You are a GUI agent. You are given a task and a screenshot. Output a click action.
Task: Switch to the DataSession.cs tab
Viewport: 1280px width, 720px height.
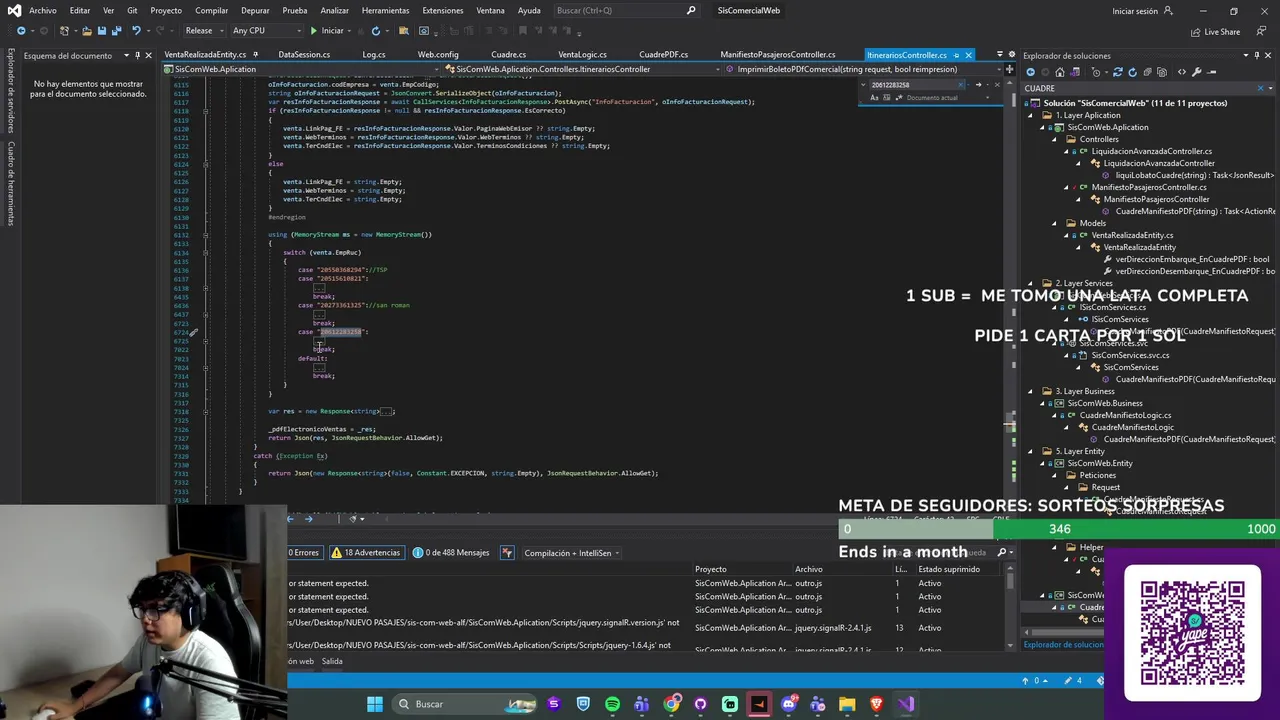coord(304,55)
